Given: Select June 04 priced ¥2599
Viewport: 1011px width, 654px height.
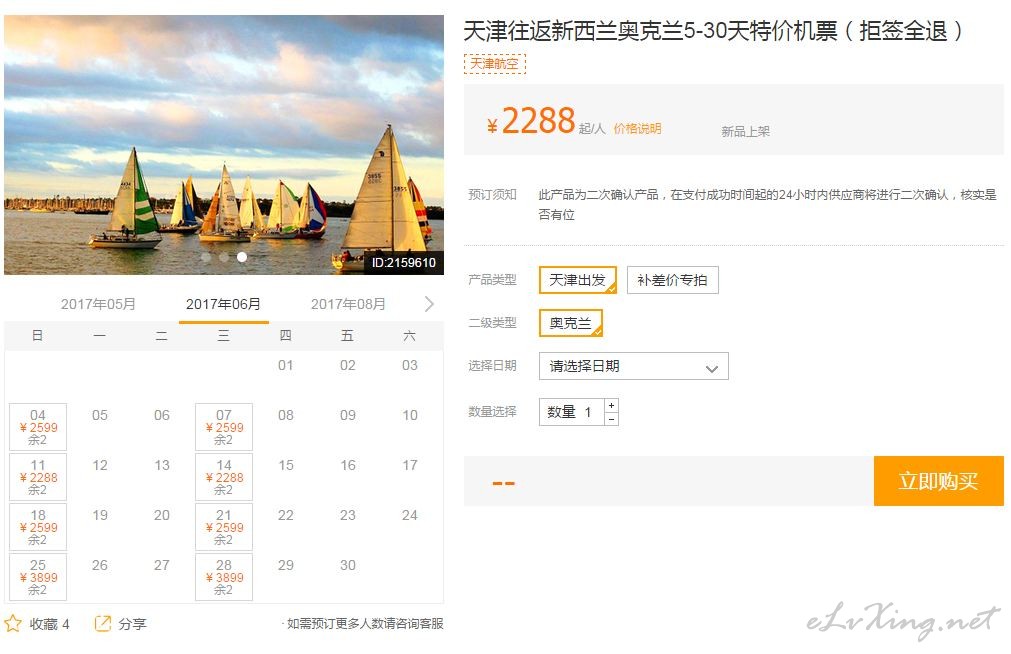Looking at the screenshot, I should (x=38, y=427).
